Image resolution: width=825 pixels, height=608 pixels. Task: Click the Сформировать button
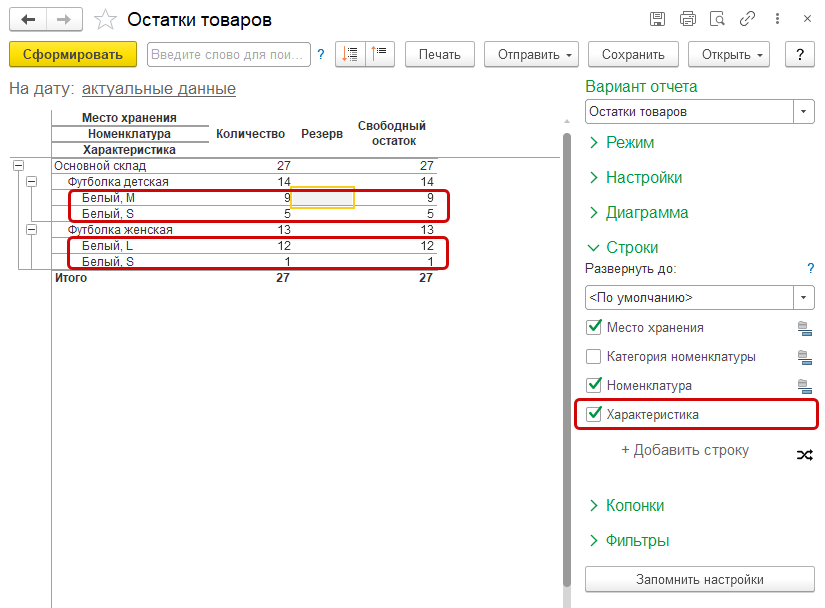coord(73,54)
